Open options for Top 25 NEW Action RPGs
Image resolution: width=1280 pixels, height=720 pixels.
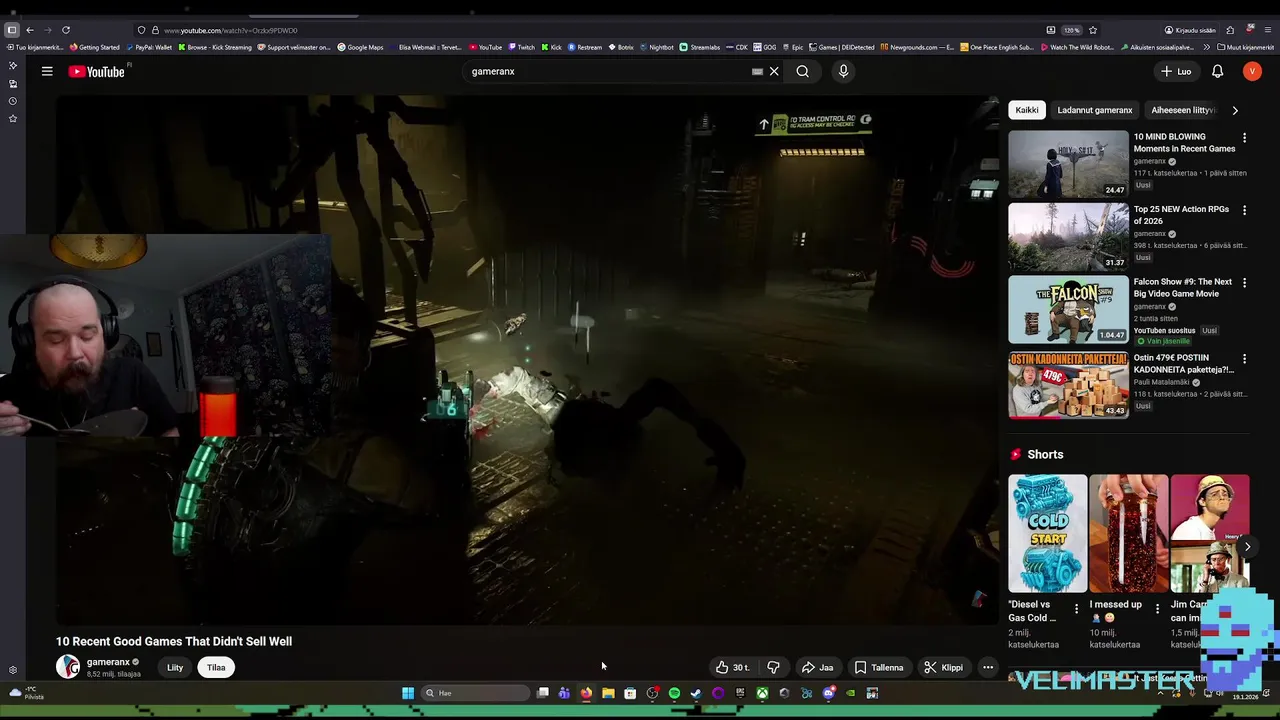1244,210
